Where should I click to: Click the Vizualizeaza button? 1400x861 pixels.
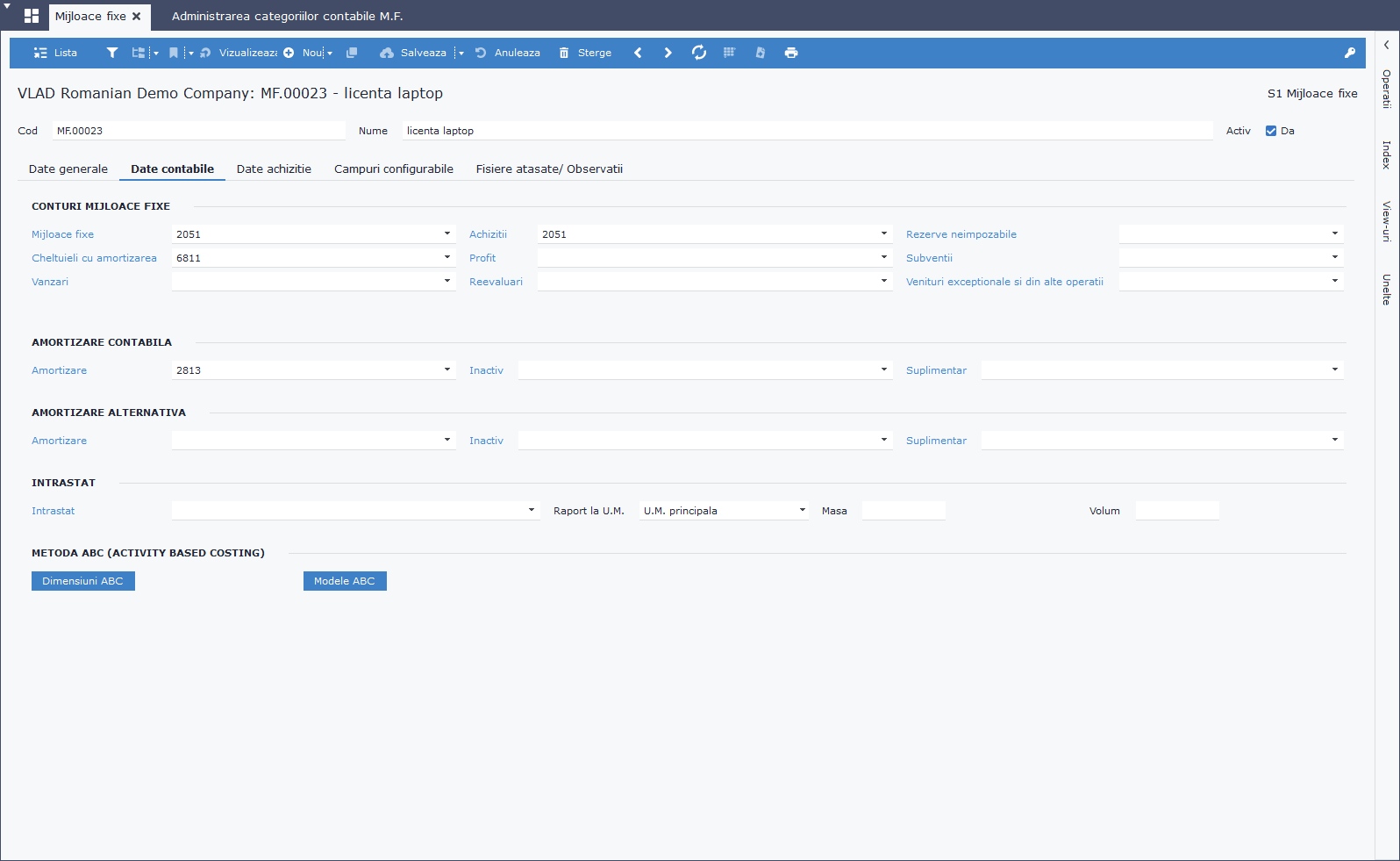point(239,53)
